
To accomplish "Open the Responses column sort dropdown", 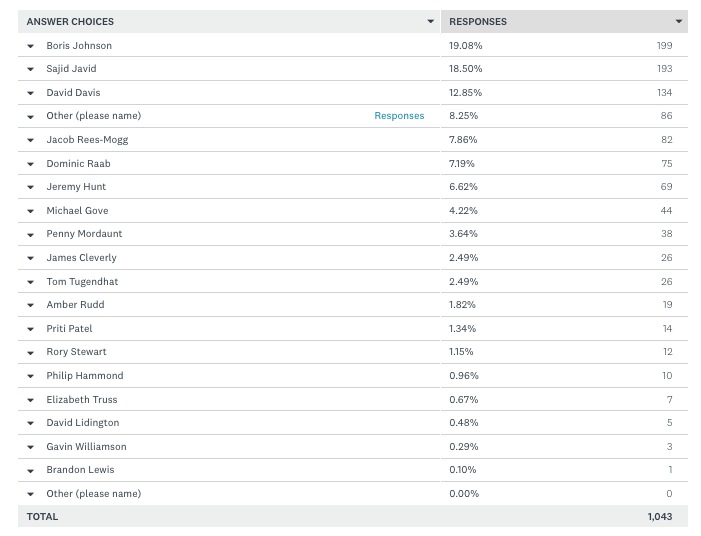I will [679, 21].
